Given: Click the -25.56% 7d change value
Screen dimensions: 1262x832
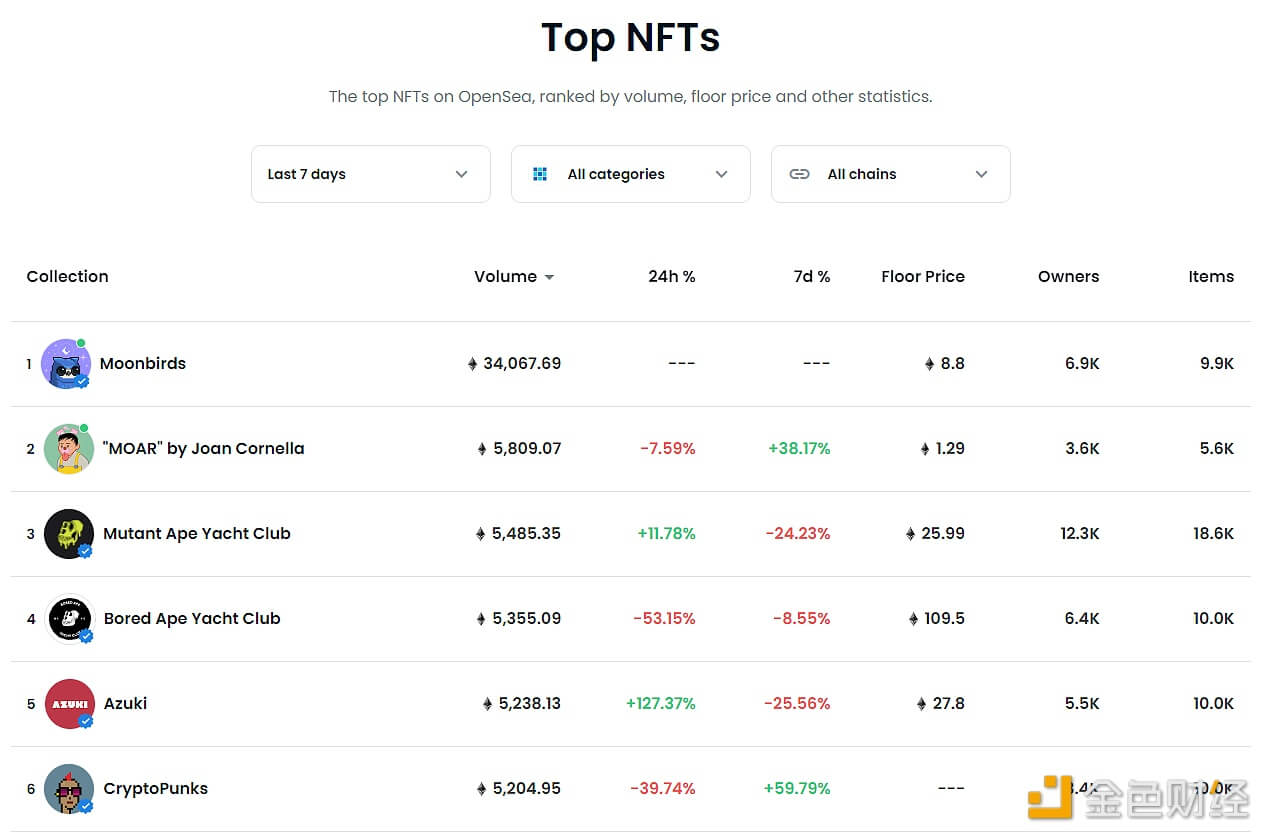Looking at the screenshot, I should (x=797, y=704).
